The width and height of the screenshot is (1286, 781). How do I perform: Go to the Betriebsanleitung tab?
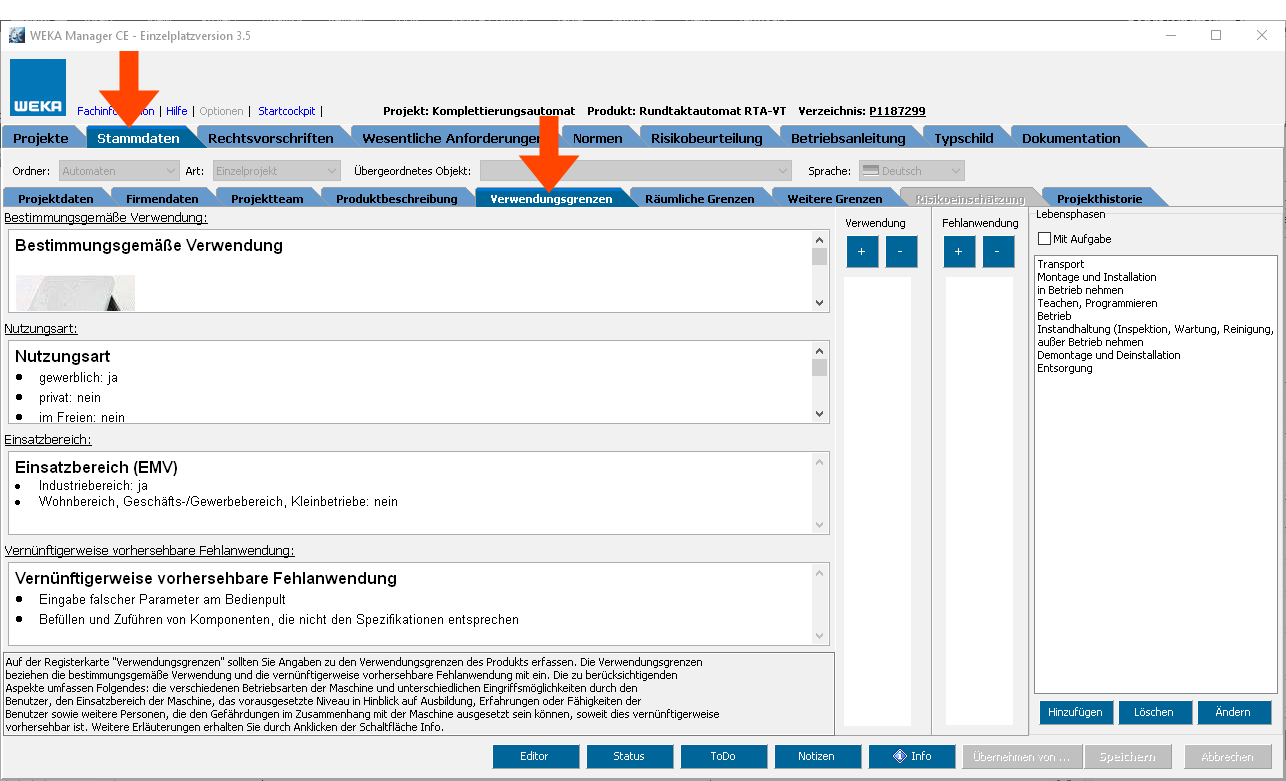[848, 138]
